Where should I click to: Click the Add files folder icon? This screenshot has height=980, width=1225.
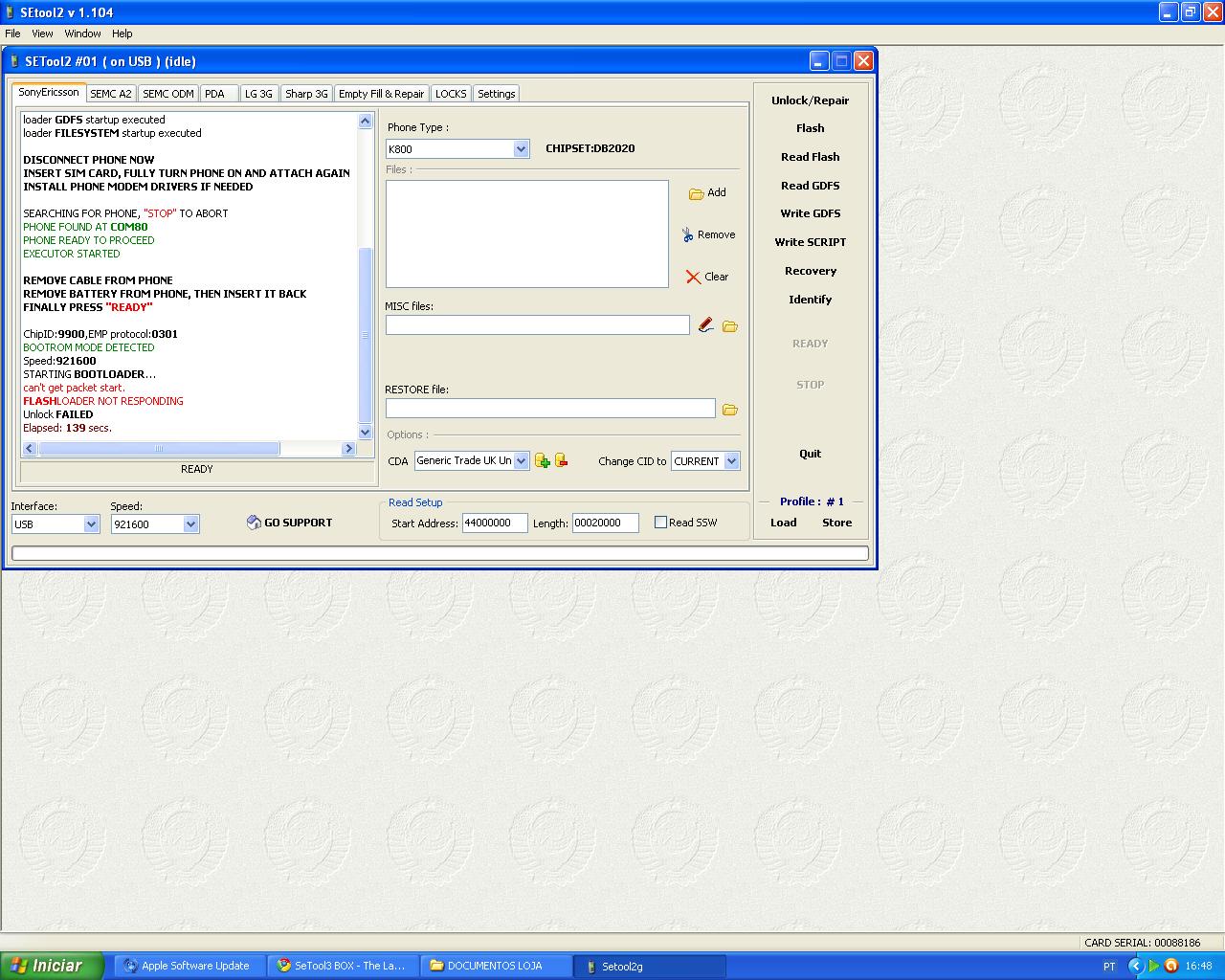pyautogui.click(x=697, y=193)
